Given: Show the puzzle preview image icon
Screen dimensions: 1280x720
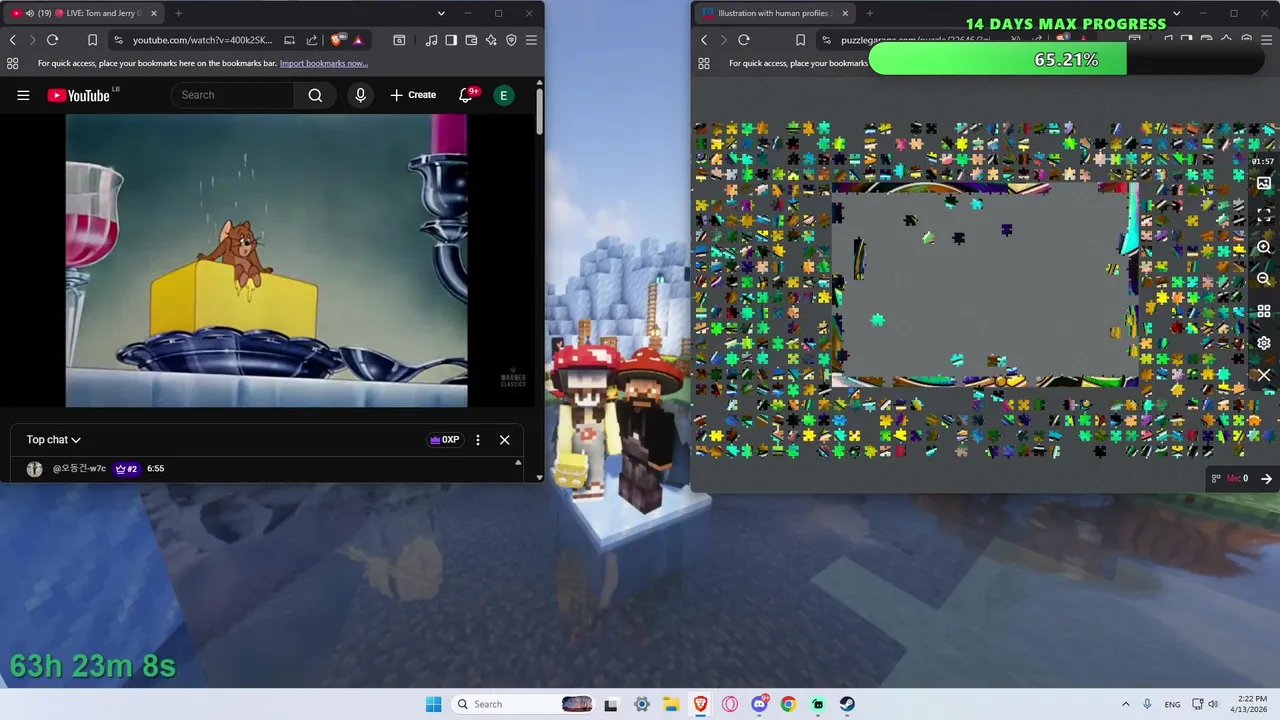Looking at the screenshot, I should coord(1264,184).
